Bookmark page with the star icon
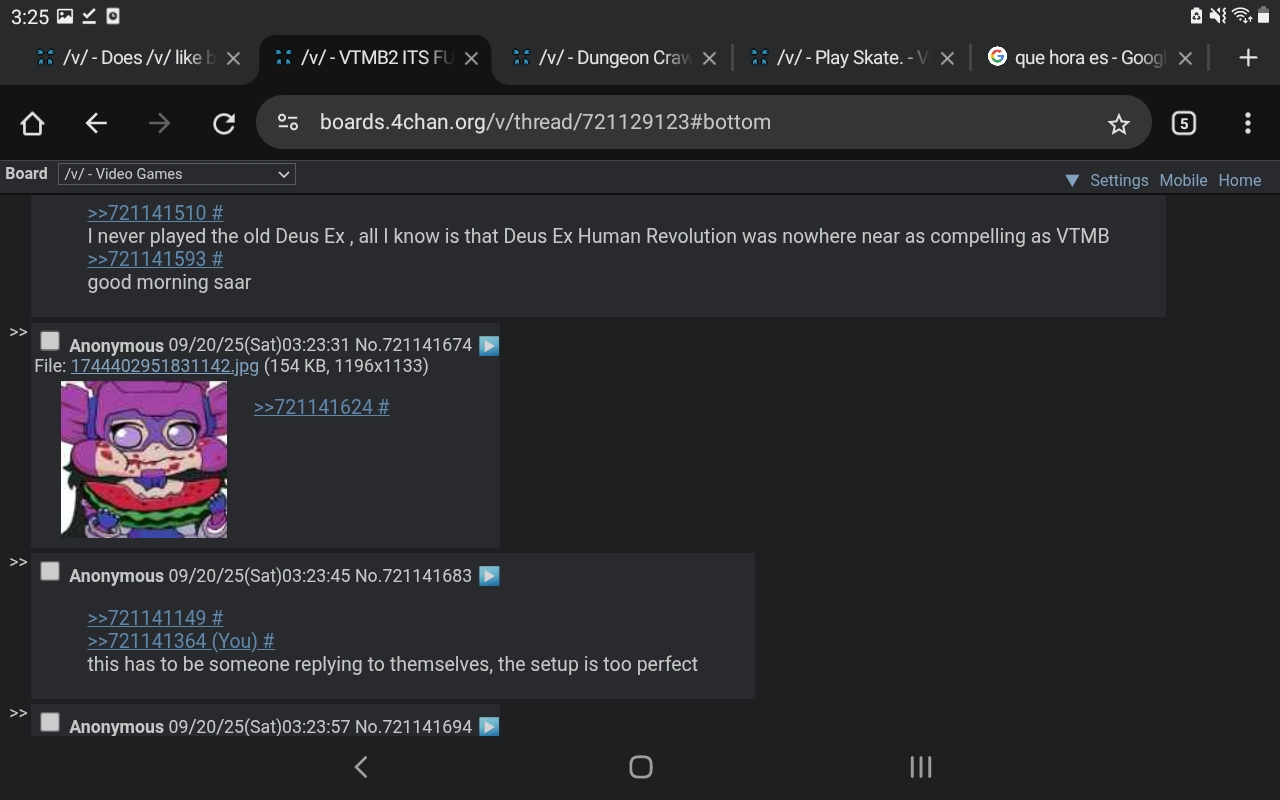 (x=1118, y=123)
